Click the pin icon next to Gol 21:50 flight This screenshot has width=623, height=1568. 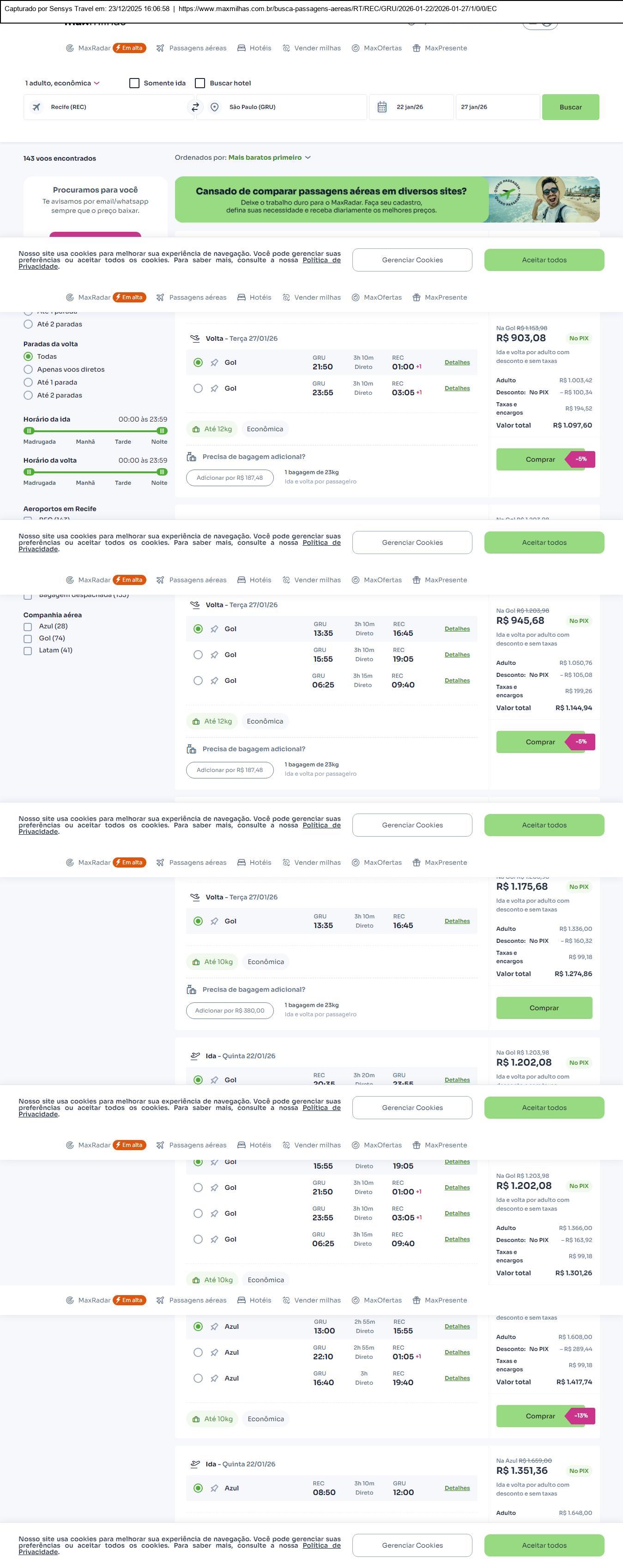(214, 363)
